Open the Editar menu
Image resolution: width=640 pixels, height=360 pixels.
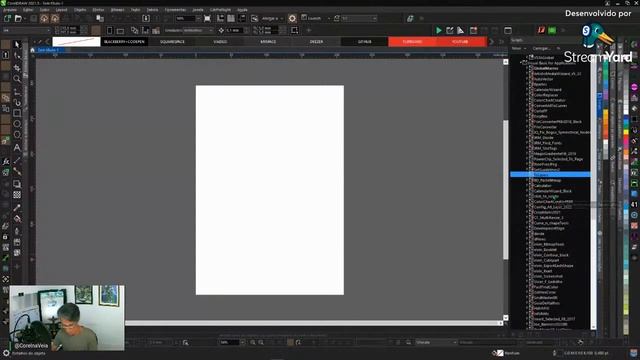28,9
